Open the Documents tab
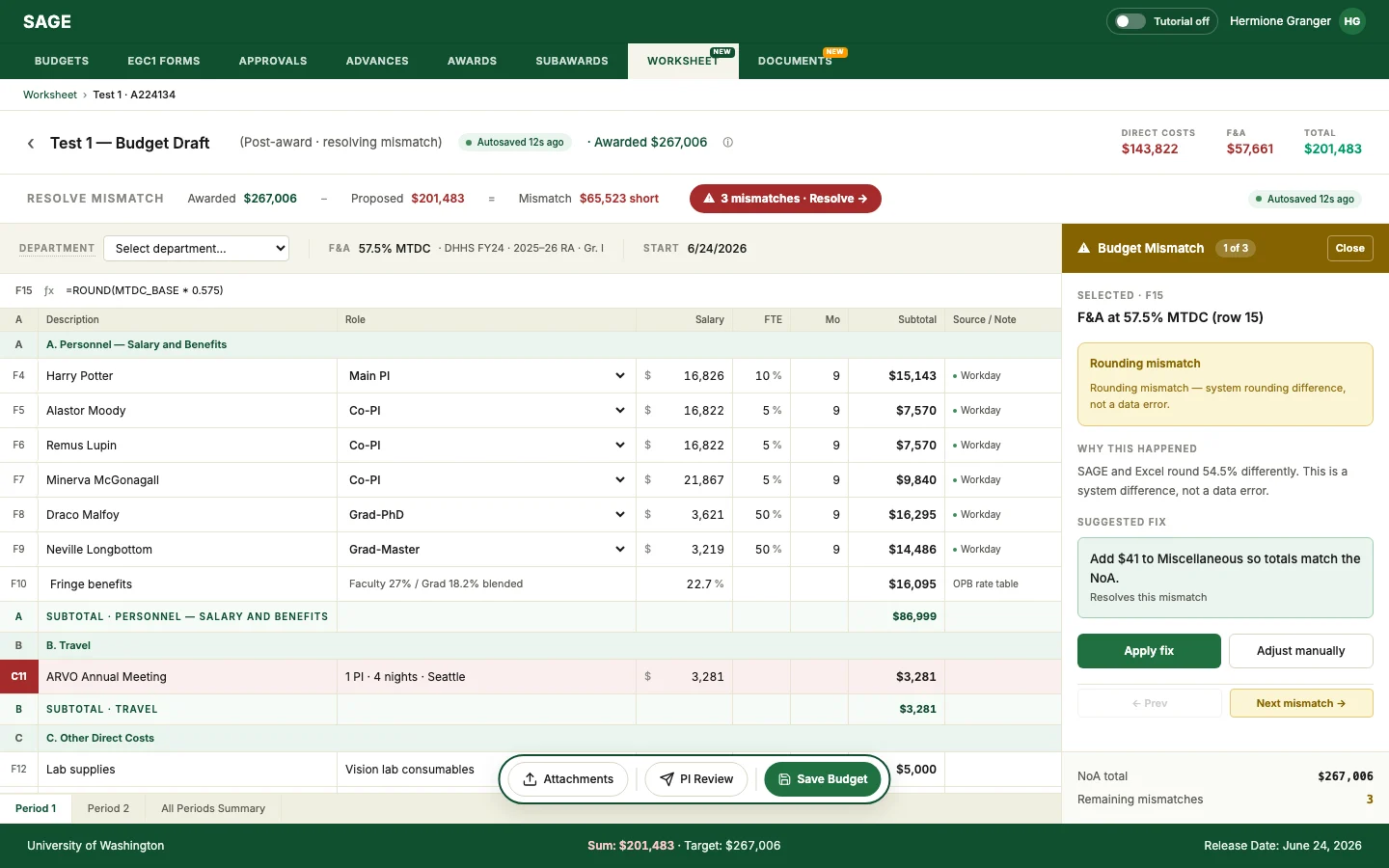 tap(795, 61)
